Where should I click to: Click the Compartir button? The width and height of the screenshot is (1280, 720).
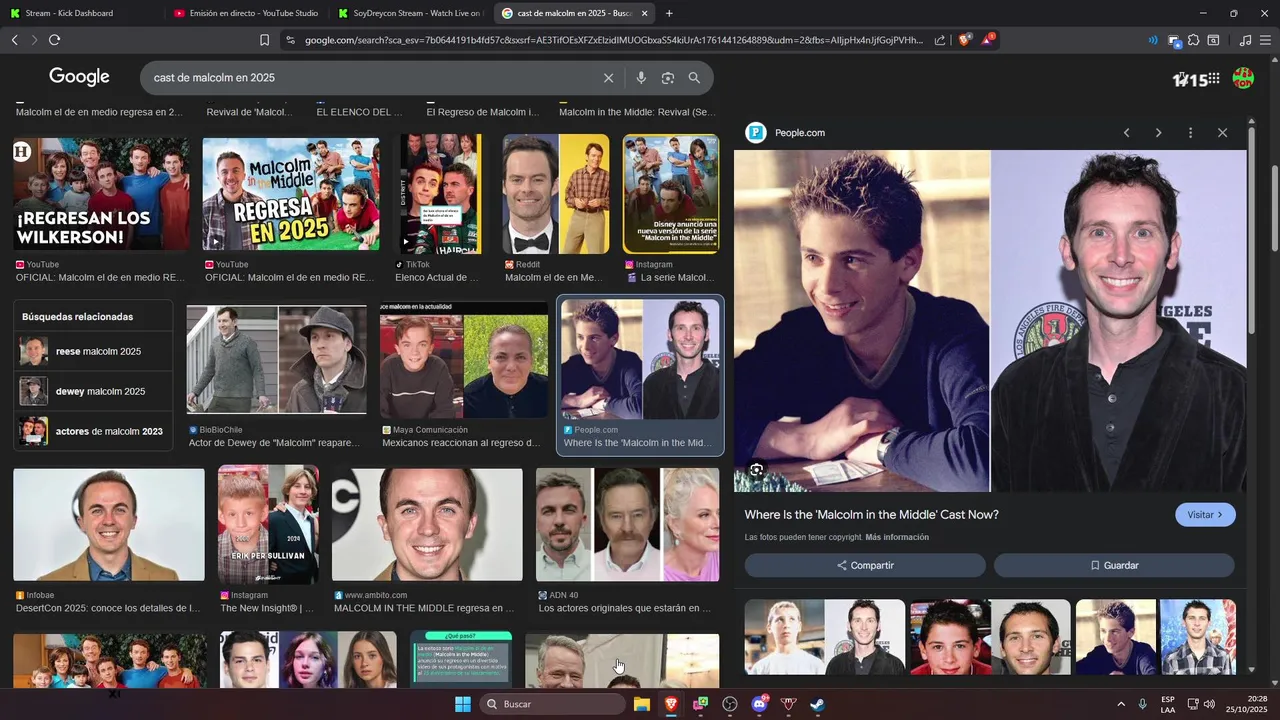click(865, 565)
